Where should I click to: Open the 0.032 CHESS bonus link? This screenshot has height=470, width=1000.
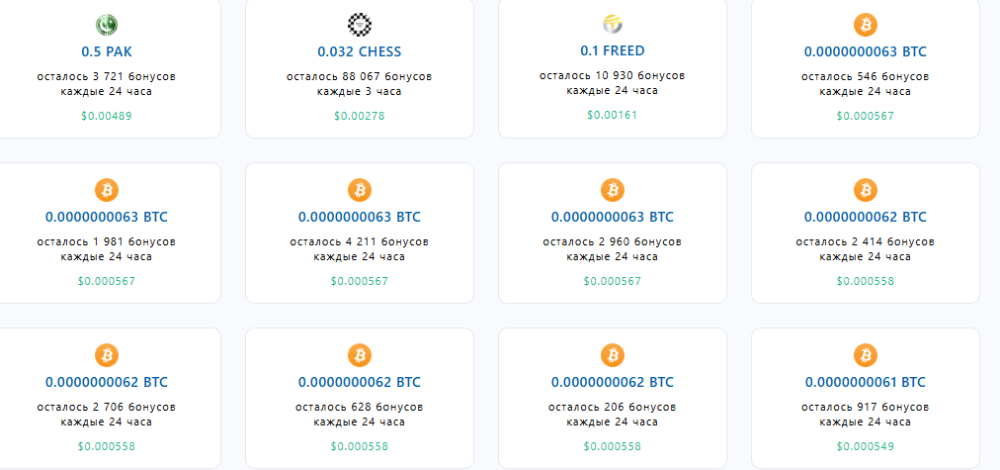pyautogui.click(x=359, y=51)
